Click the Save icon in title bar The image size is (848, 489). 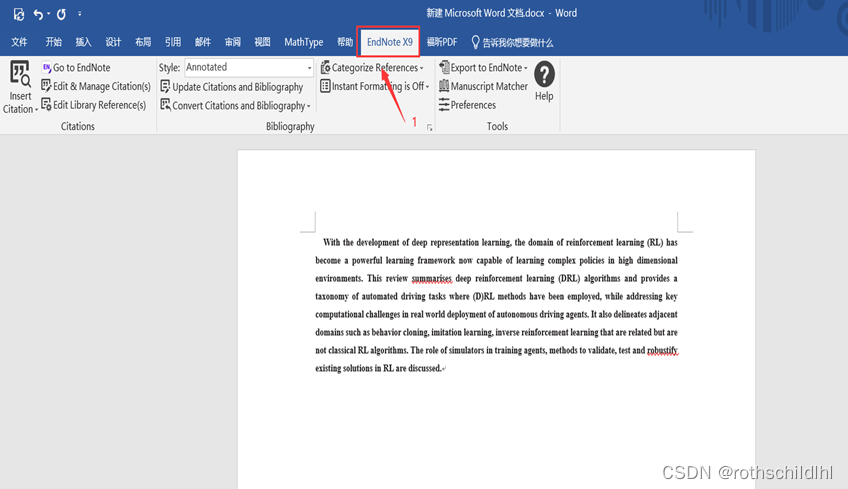18,14
